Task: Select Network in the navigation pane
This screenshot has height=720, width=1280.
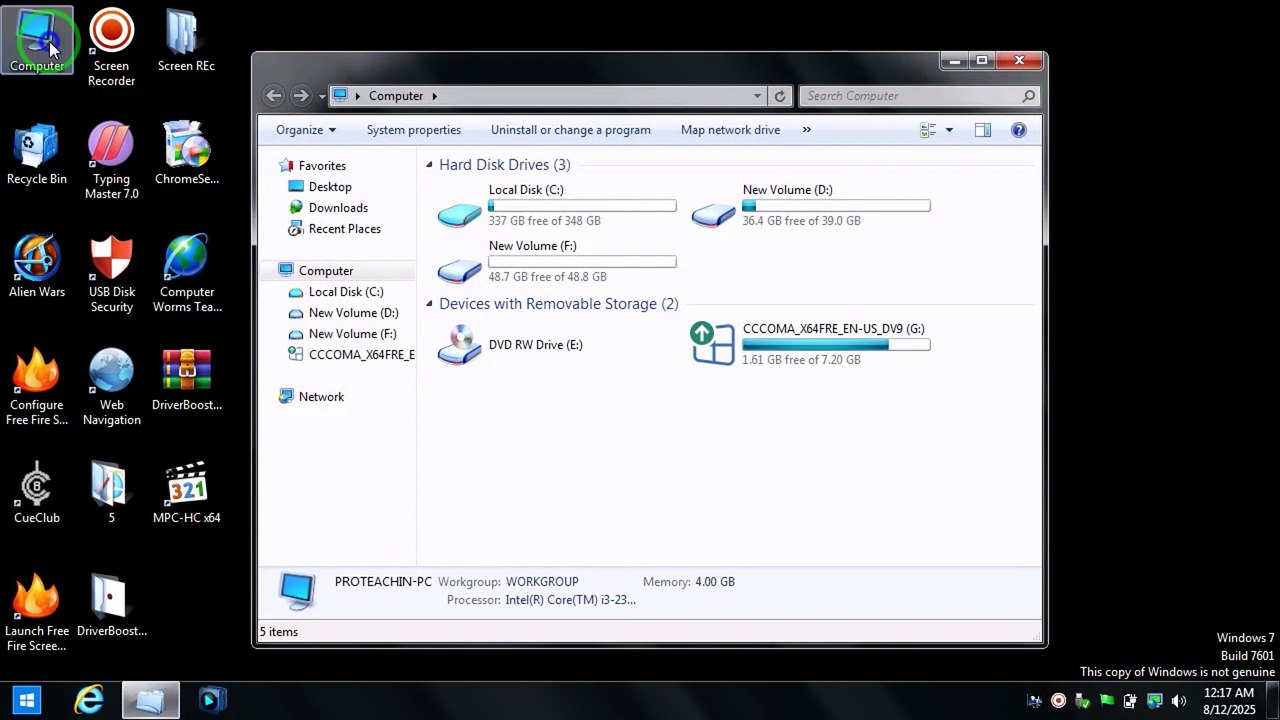Action: 321,397
